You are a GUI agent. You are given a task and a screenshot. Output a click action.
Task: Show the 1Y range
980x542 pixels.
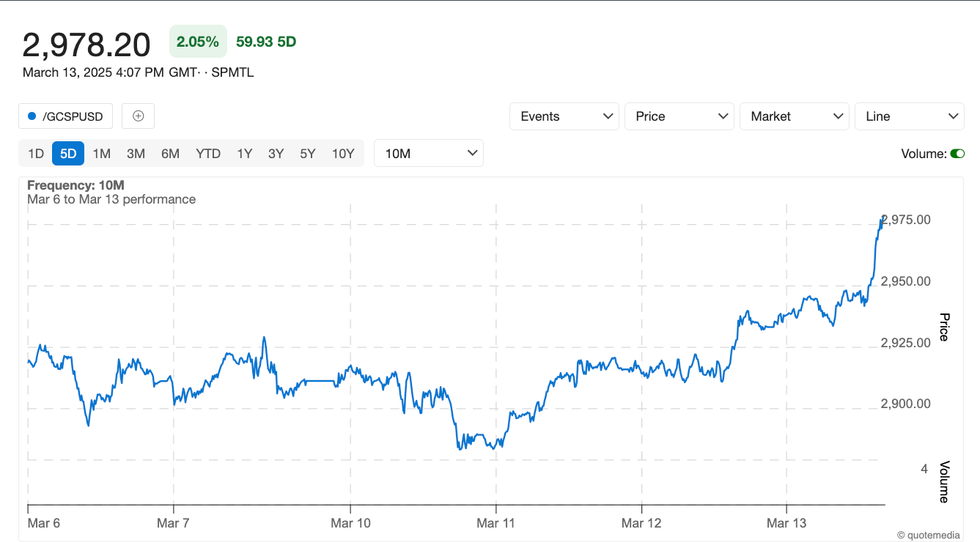(x=244, y=153)
